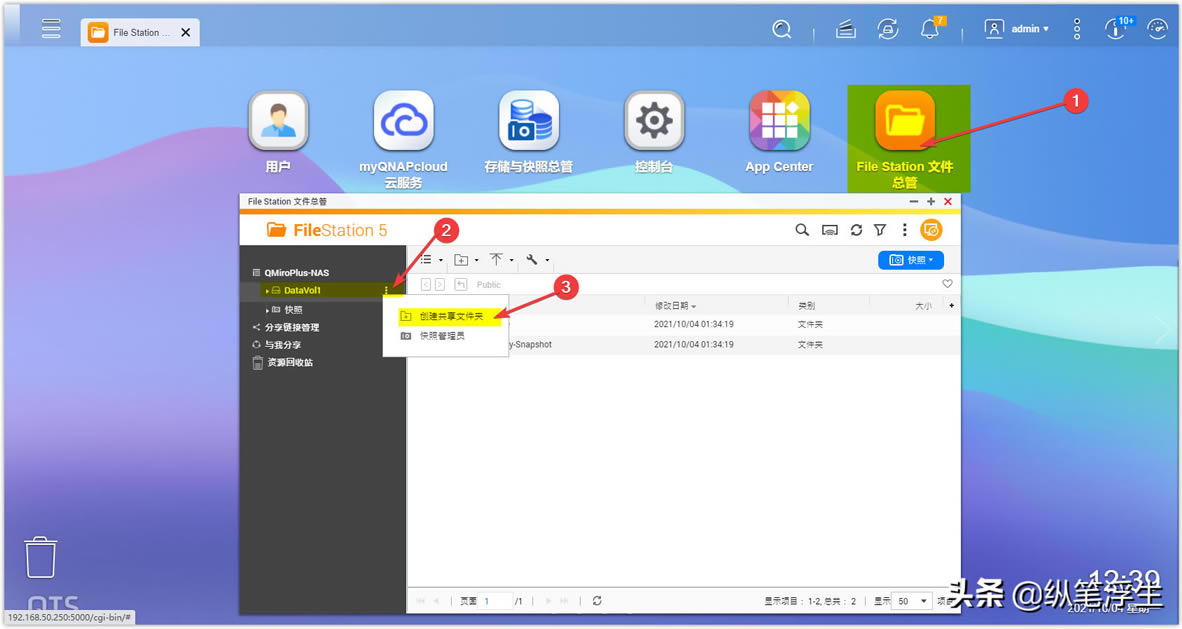Go back using the left navigation arrow
Image resolution: width=1182 pixels, height=629 pixels.
tap(426, 284)
